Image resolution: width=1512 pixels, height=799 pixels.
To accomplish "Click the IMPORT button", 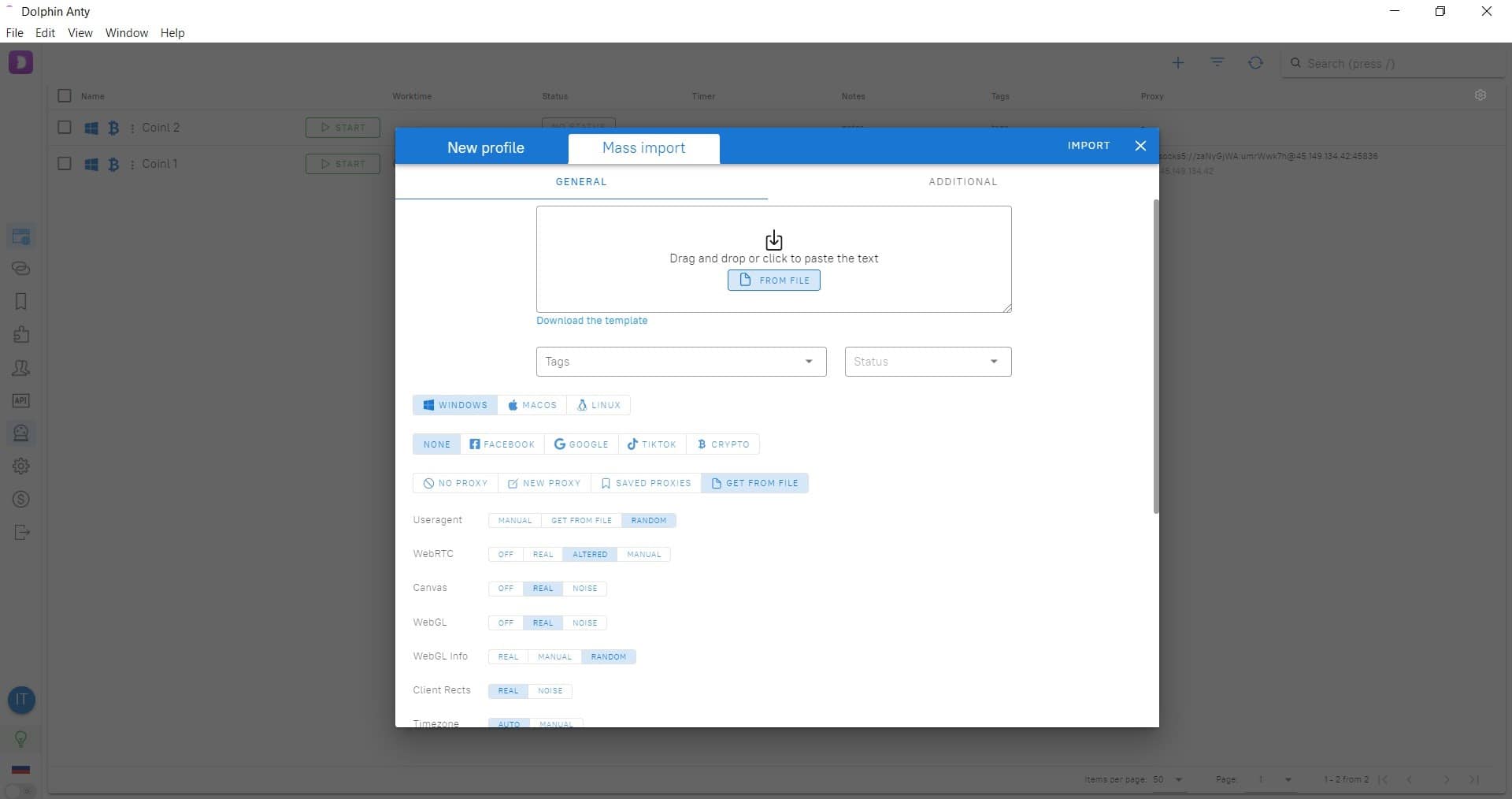I will 1088,146.
